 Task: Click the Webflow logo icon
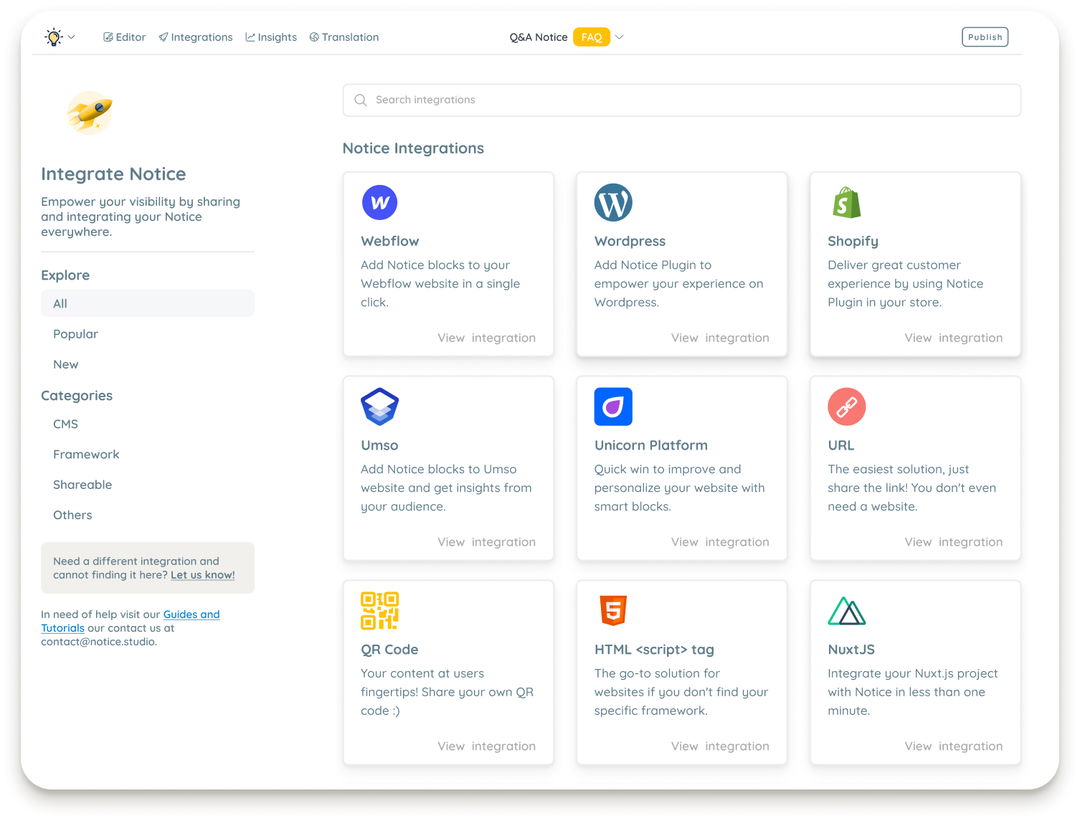(380, 202)
